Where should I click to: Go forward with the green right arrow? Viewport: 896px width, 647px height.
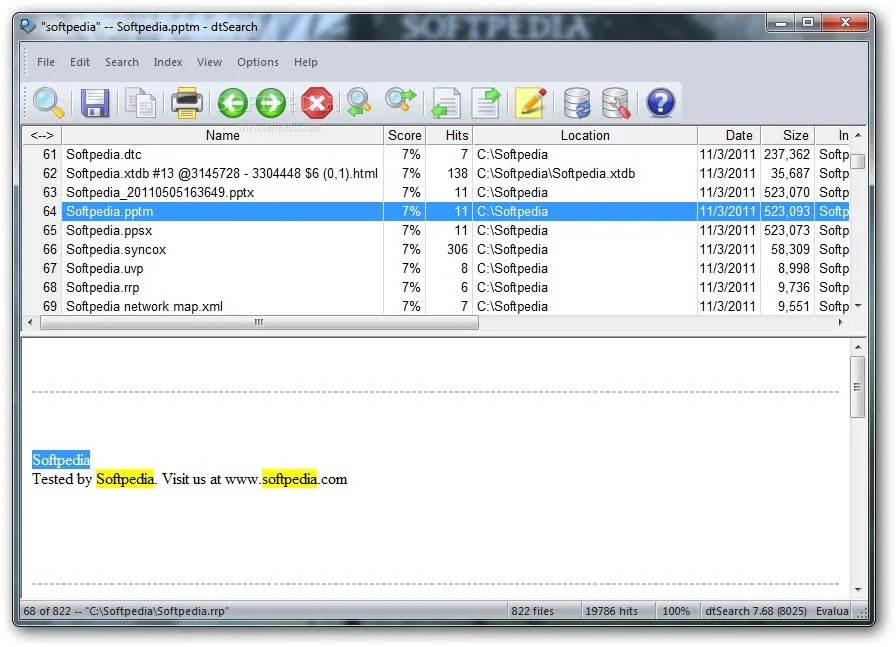coord(270,103)
